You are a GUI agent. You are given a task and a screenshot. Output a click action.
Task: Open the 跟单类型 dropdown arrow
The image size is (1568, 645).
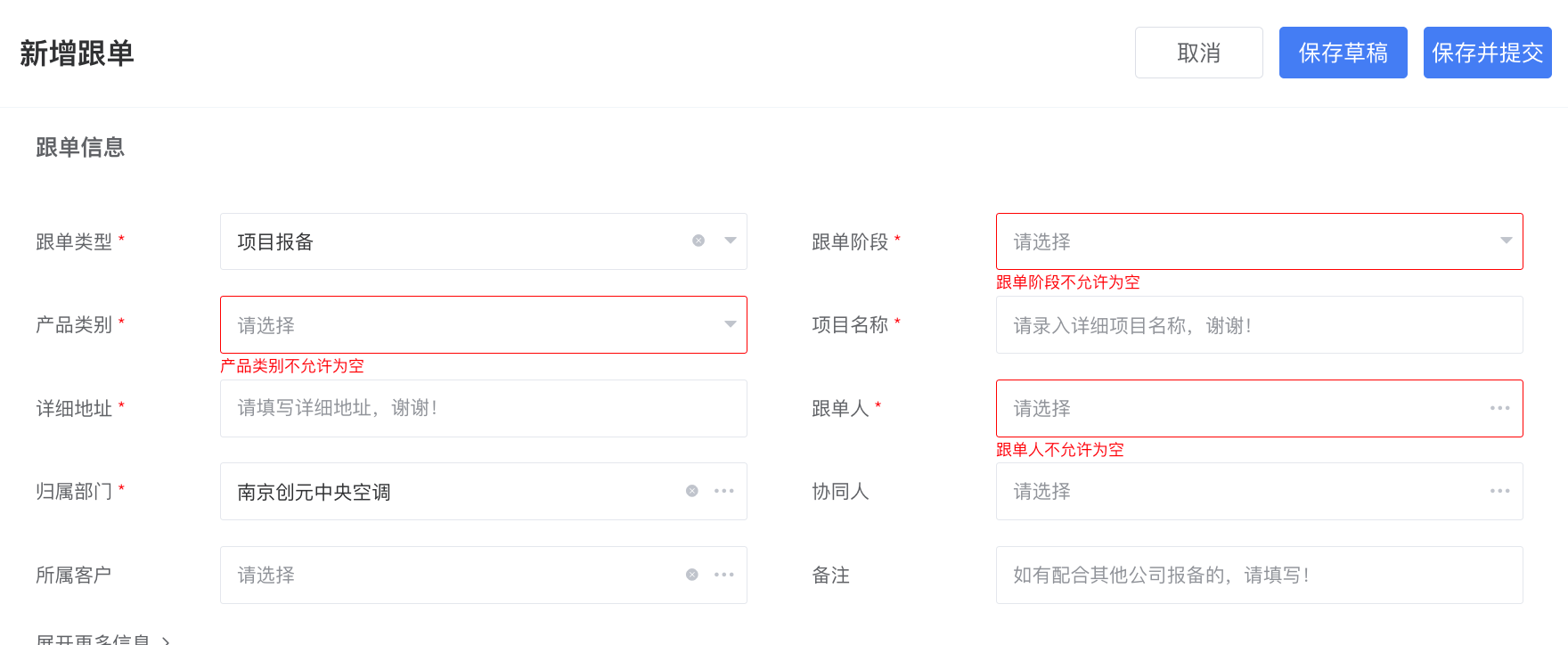point(731,241)
